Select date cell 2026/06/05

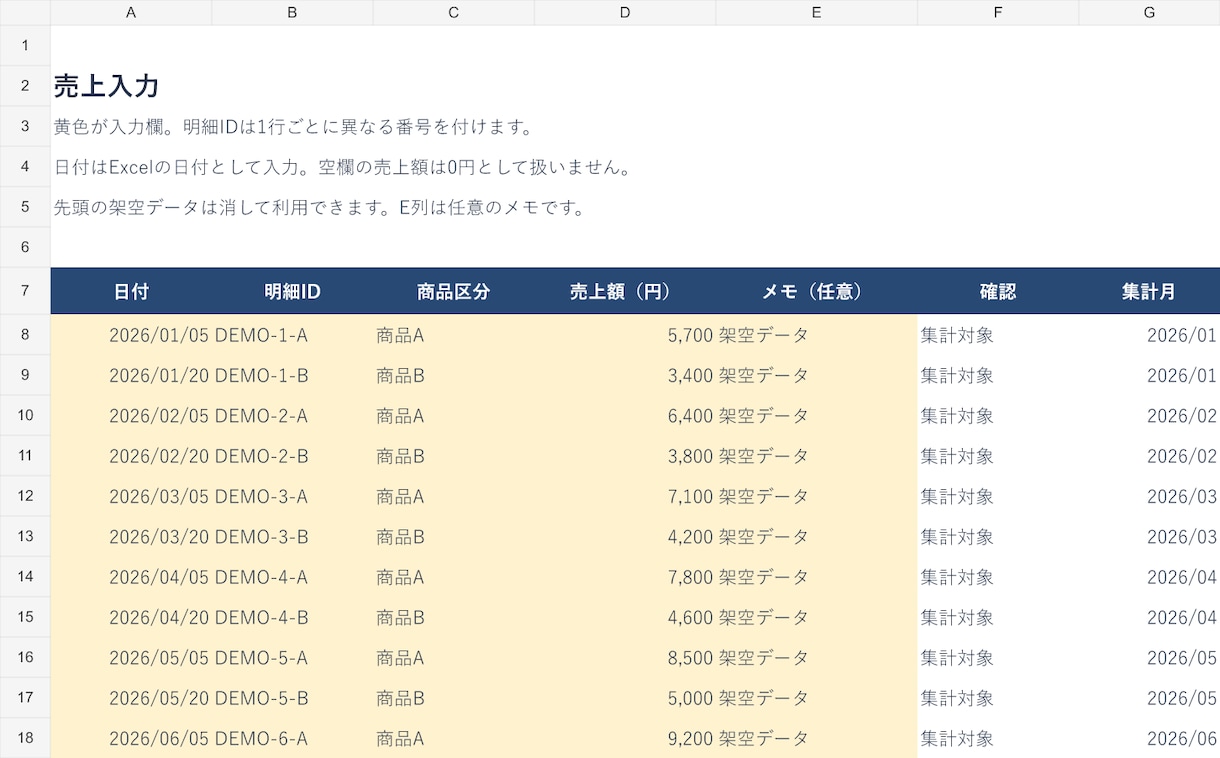click(131, 738)
